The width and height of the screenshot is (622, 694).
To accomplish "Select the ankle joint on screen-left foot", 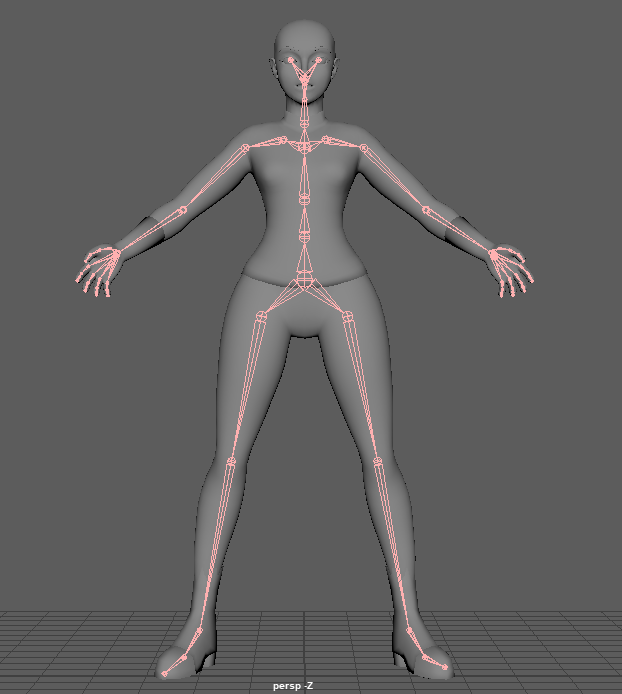I will (198, 631).
